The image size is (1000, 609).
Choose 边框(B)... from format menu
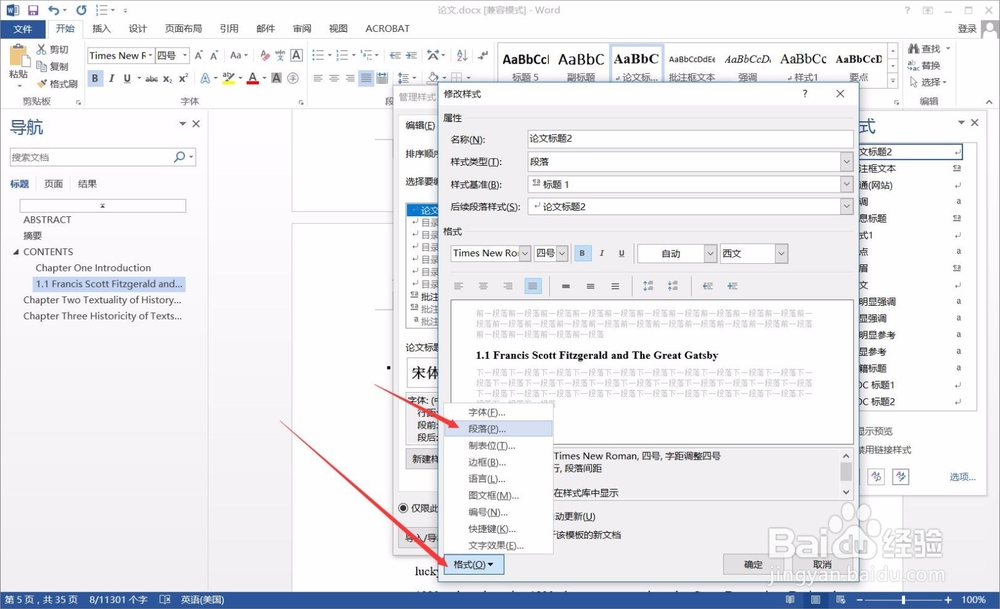tap(498, 462)
